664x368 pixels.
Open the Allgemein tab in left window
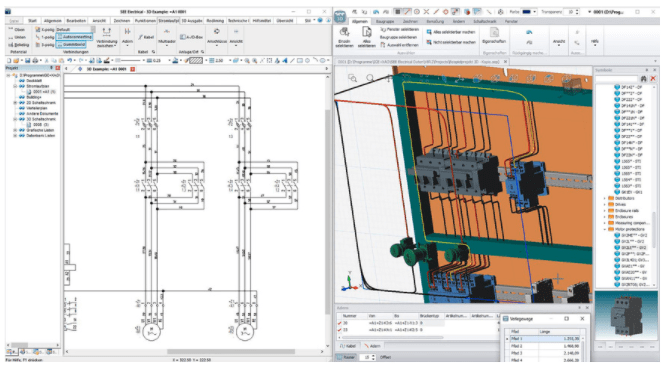(53, 20)
